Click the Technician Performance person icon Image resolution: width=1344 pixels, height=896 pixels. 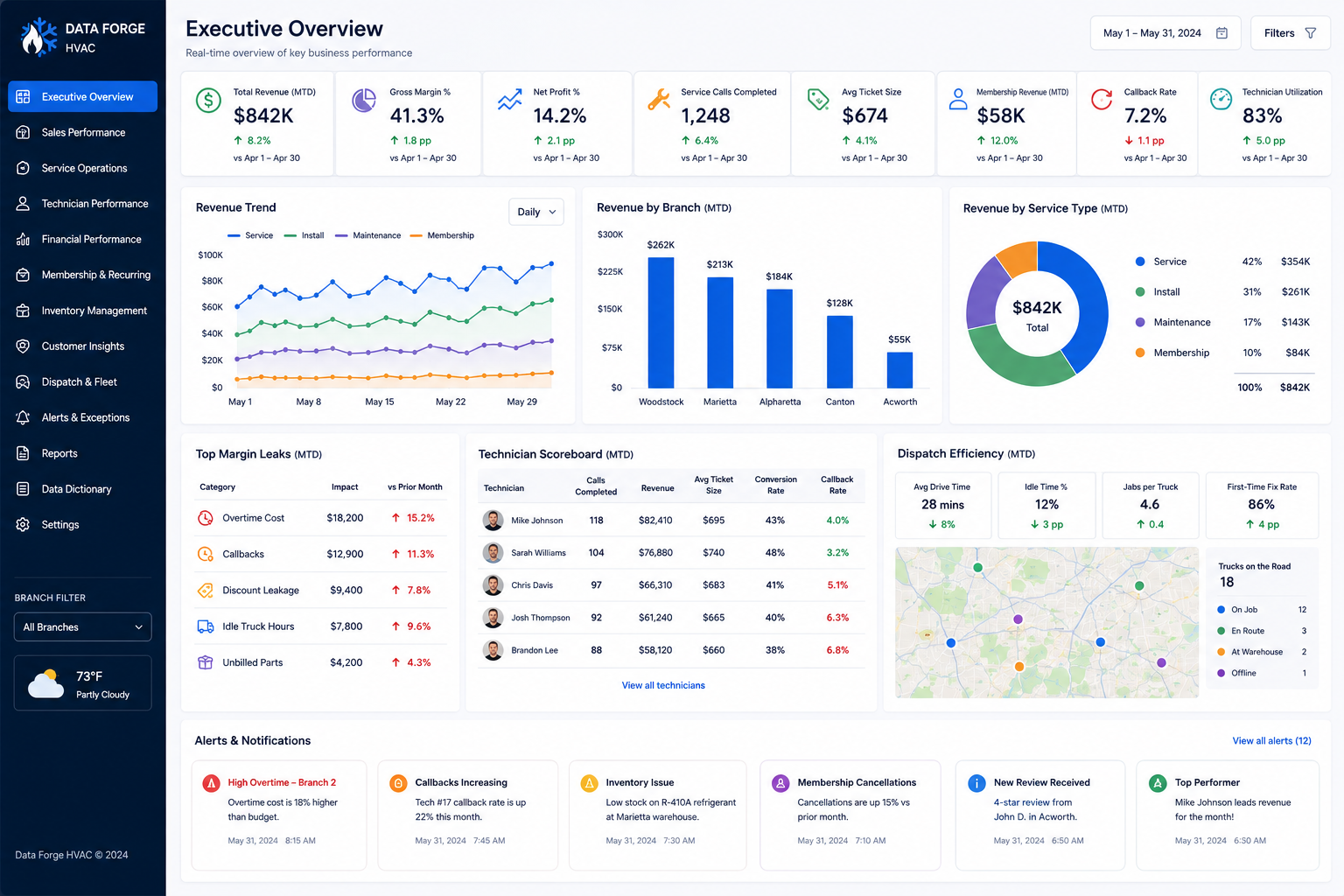click(24, 203)
